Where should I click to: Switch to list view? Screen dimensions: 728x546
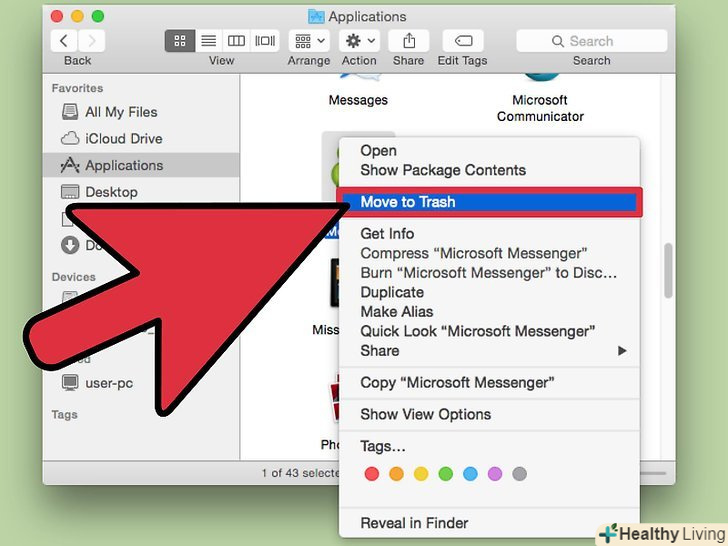(208, 41)
